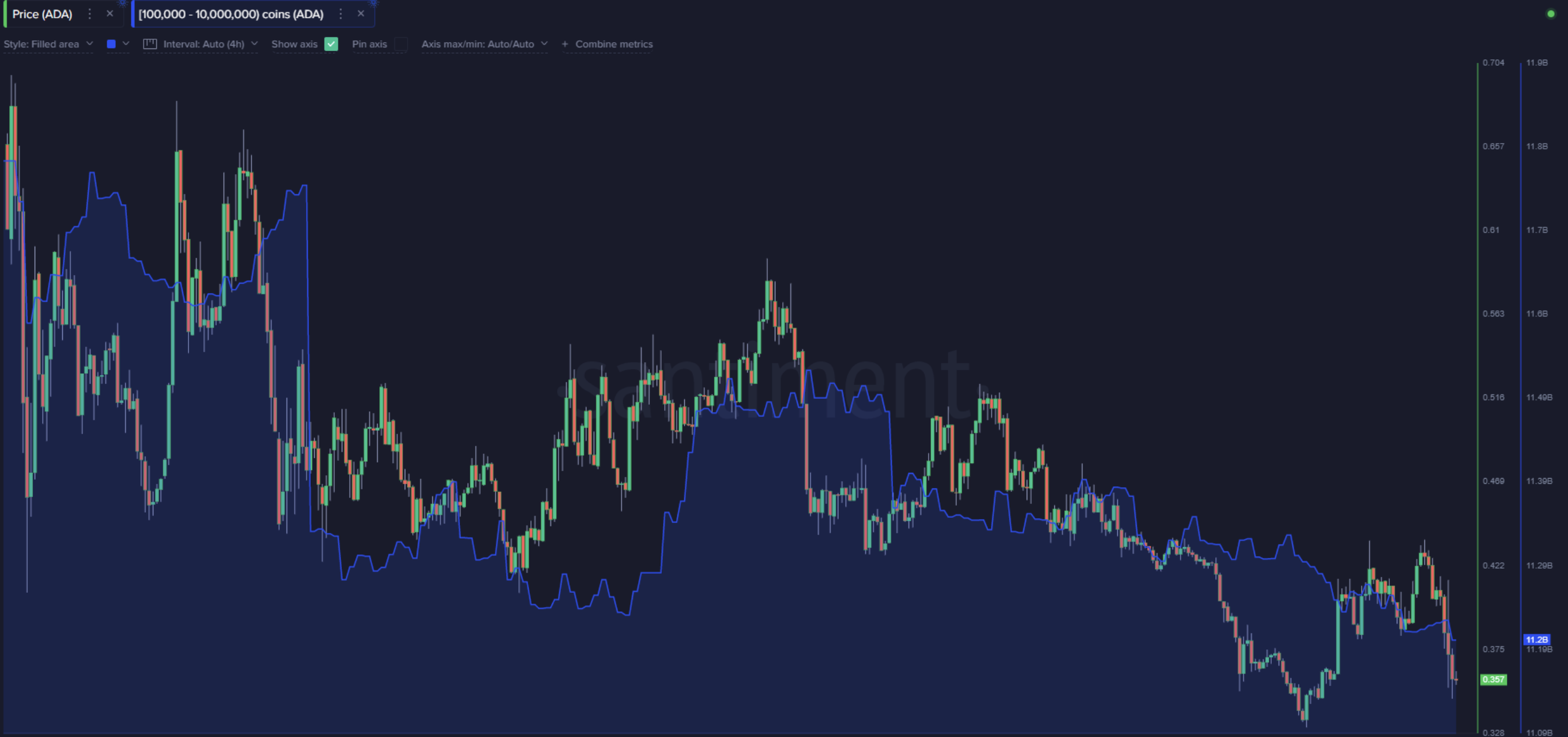Remove the Price (ADA) metric
The image size is (1568, 737).
[x=110, y=13]
